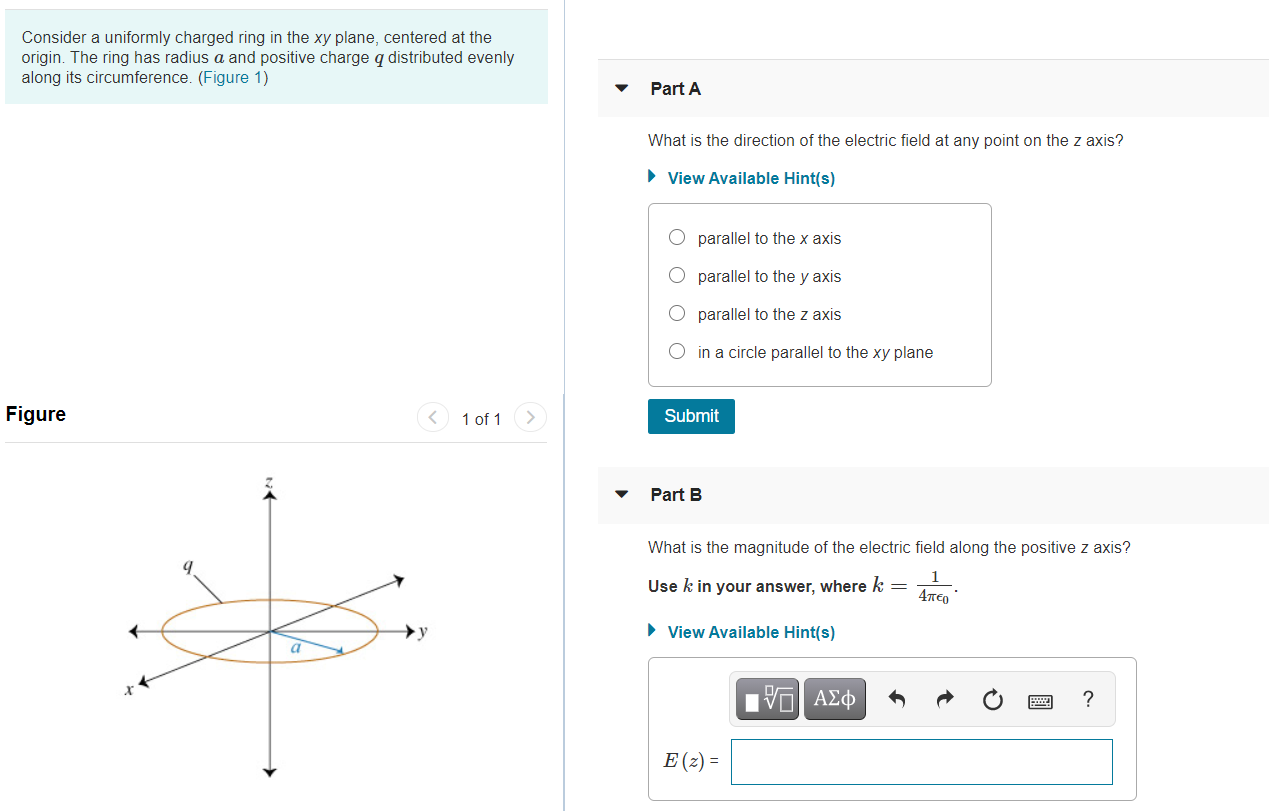Open the equation template toolbar icon
1269x811 pixels.
(x=766, y=698)
